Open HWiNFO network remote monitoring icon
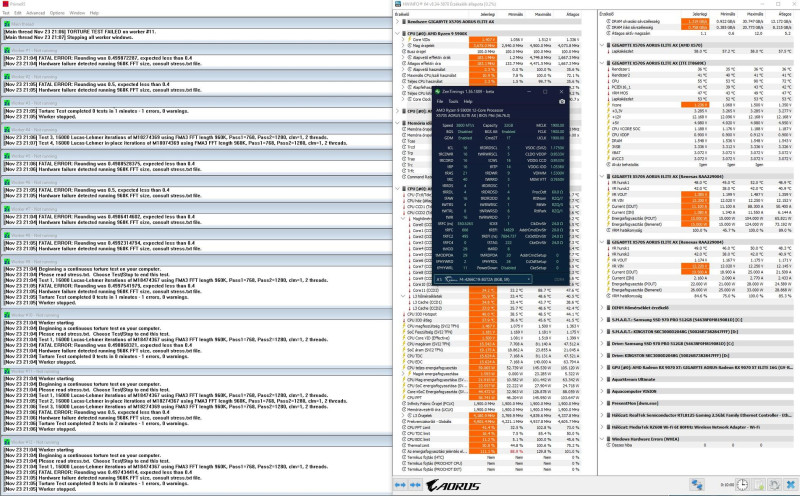The height and width of the screenshot is (496, 800). coord(697,485)
